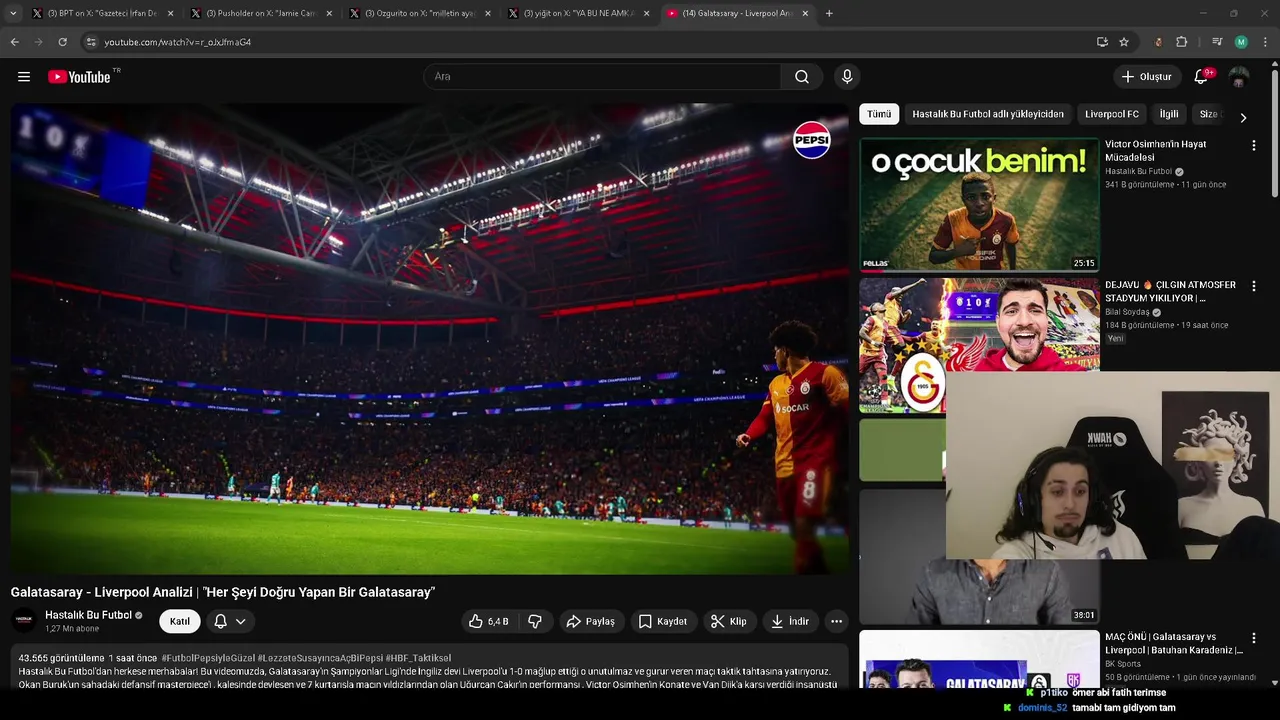Join the channel via Katıl button
1280x720 pixels.
[x=180, y=621]
